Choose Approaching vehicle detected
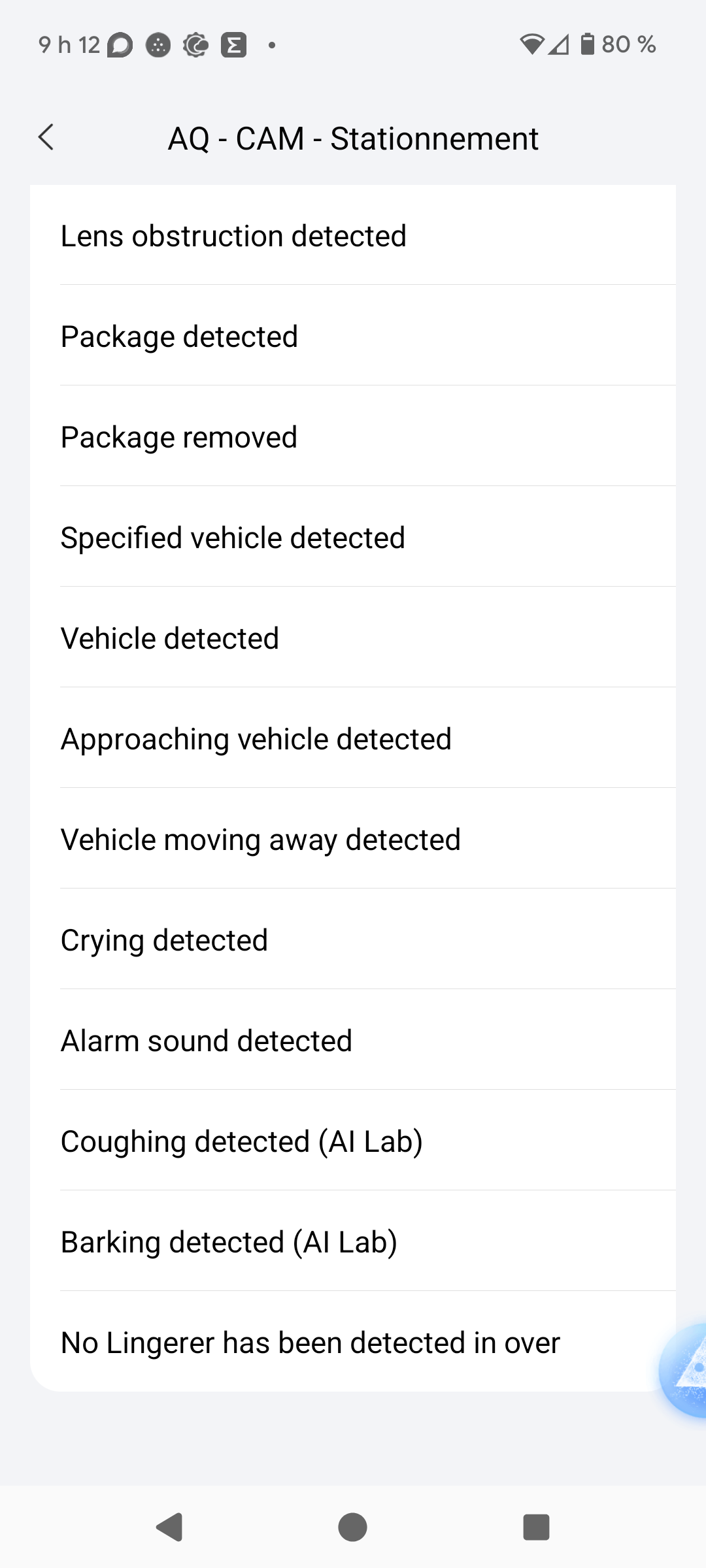Viewport: 706px width, 1568px height. [x=353, y=739]
